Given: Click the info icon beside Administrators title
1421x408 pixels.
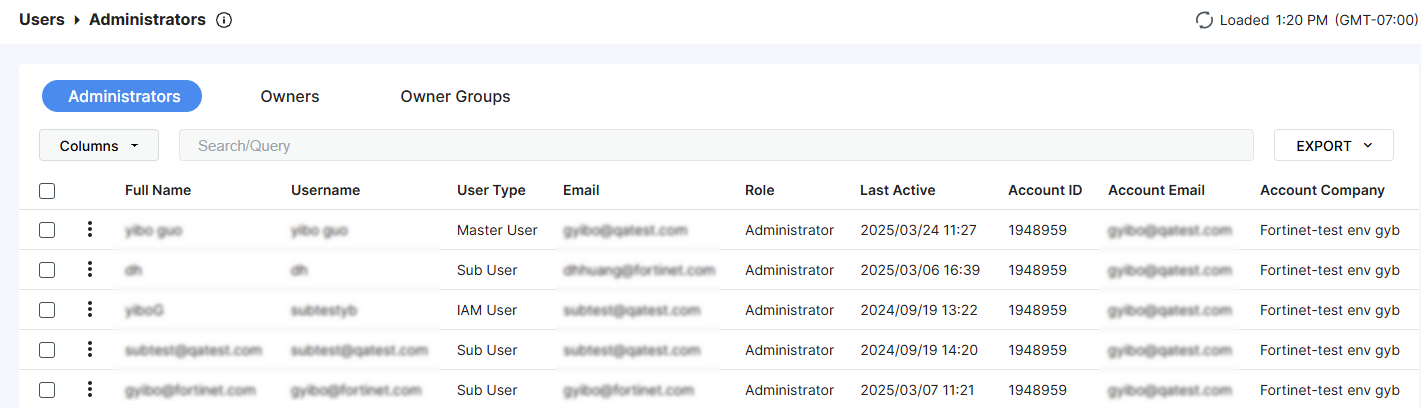Looking at the screenshot, I should pyautogui.click(x=224, y=20).
